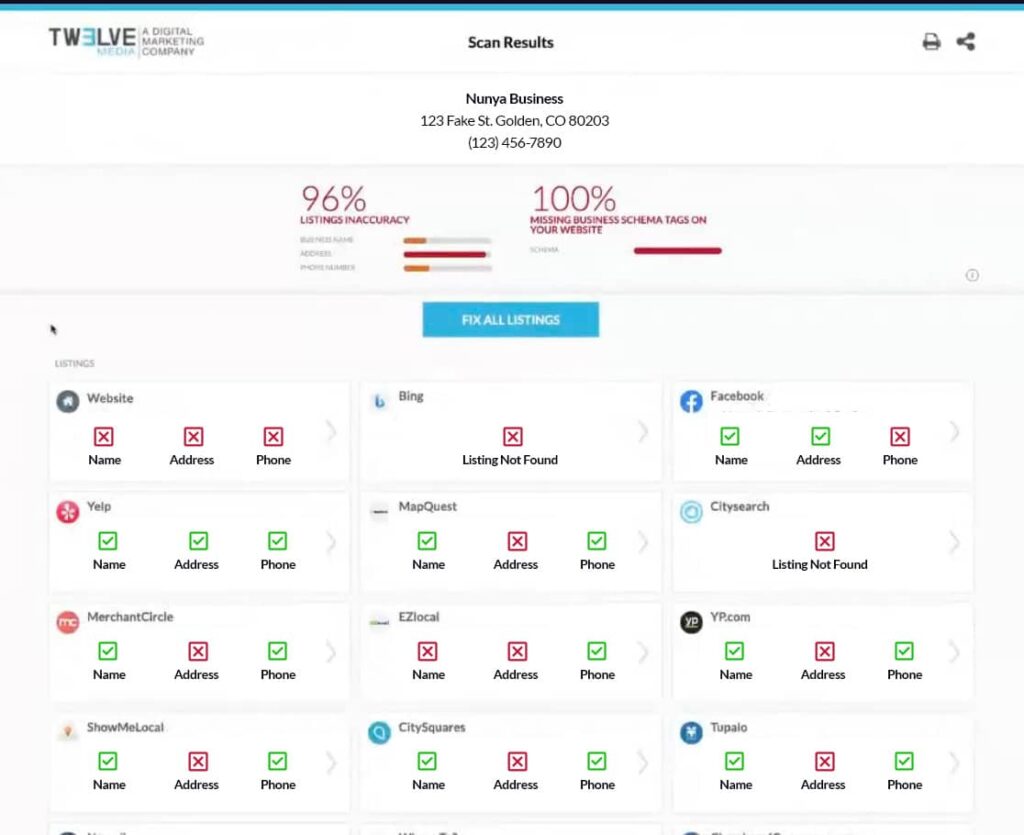Image resolution: width=1024 pixels, height=835 pixels.
Task: Click Yelp's green Address checkmark
Action: pyautogui.click(x=199, y=541)
